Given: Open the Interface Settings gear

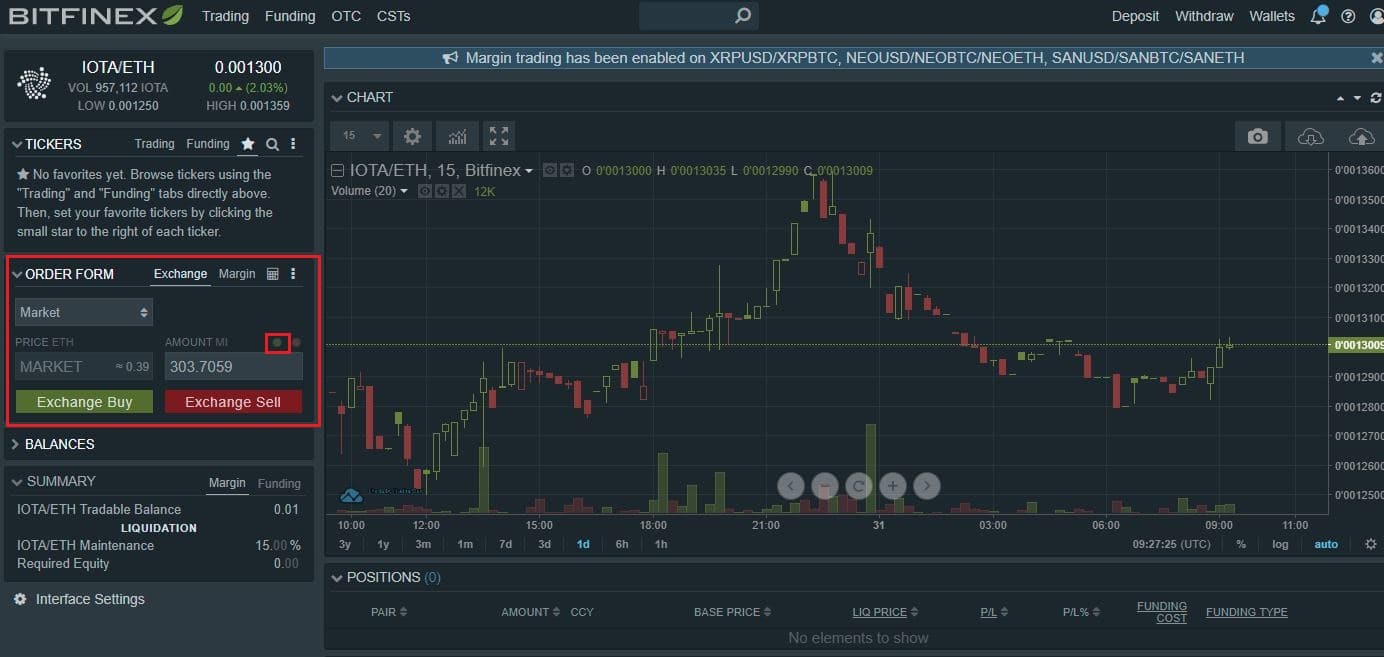Looking at the screenshot, I should 20,599.
